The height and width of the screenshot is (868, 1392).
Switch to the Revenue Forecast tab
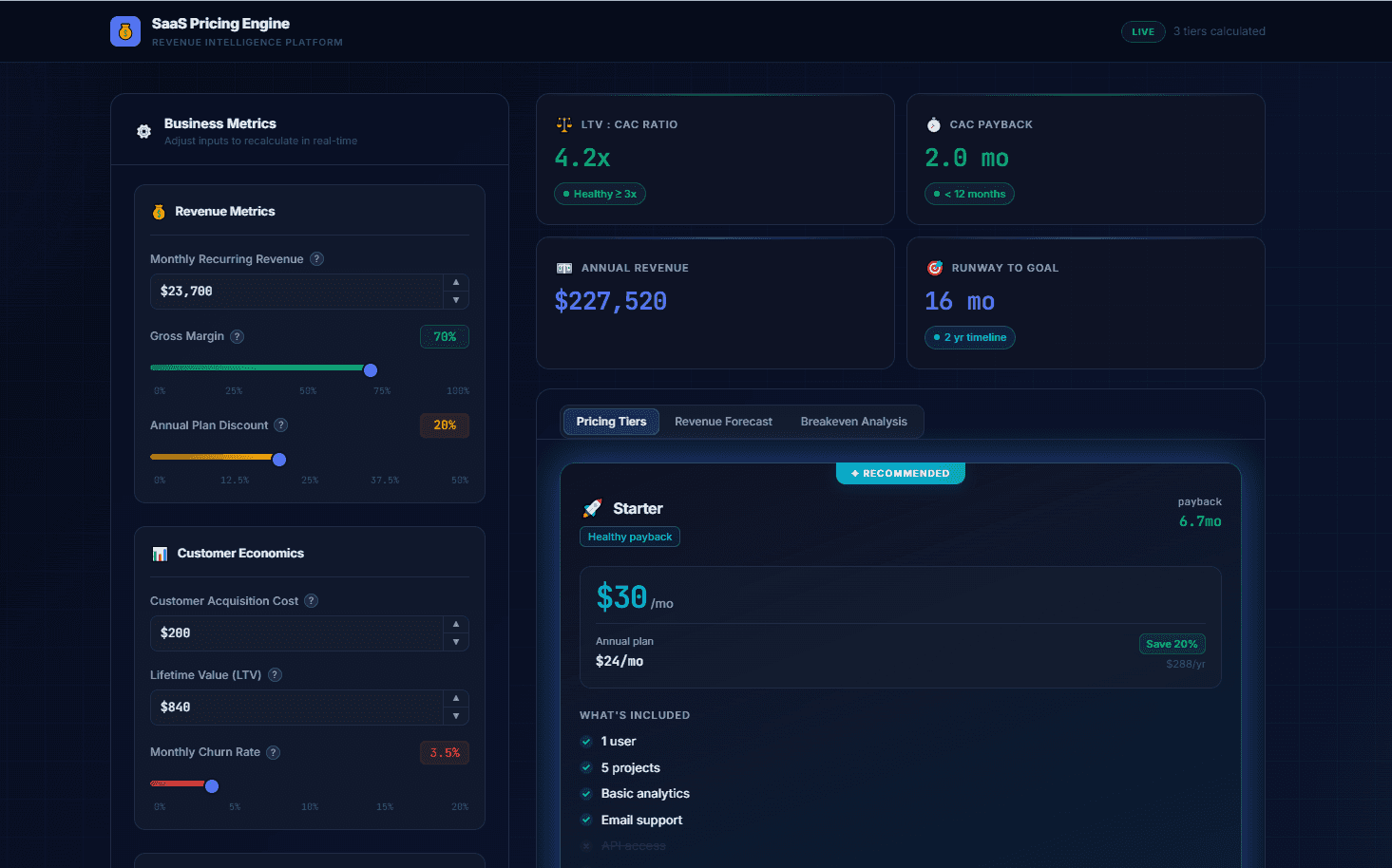723,422
